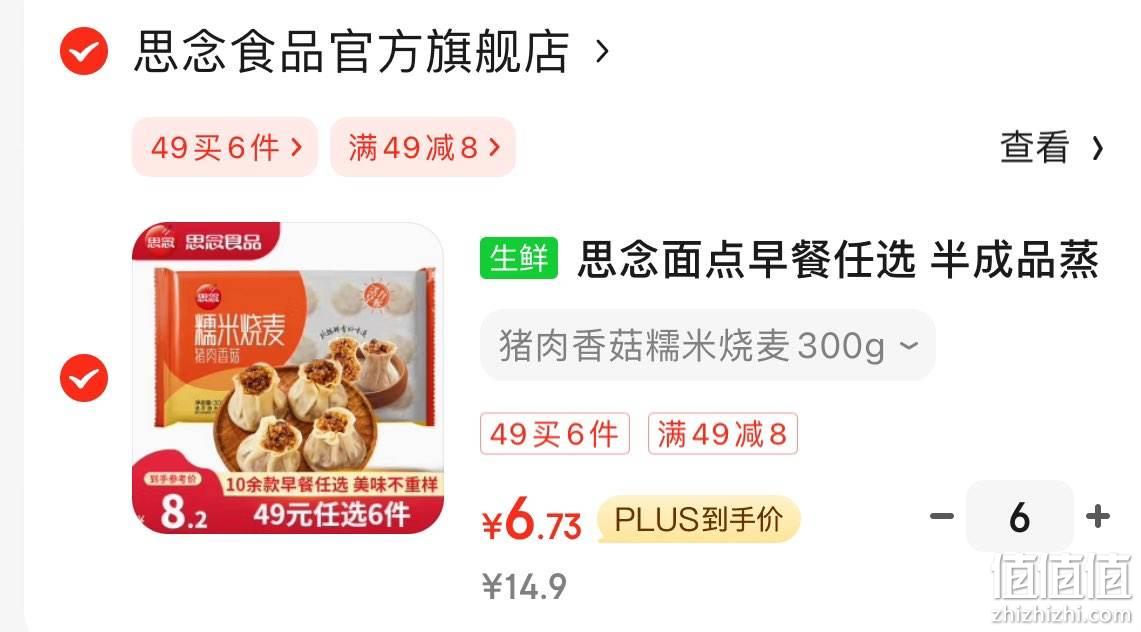The width and height of the screenshot is (1141, 632).
Task: Tap the outlined 满49减8 tag under product
Action: pyautogui.click(x=723, y=434)
